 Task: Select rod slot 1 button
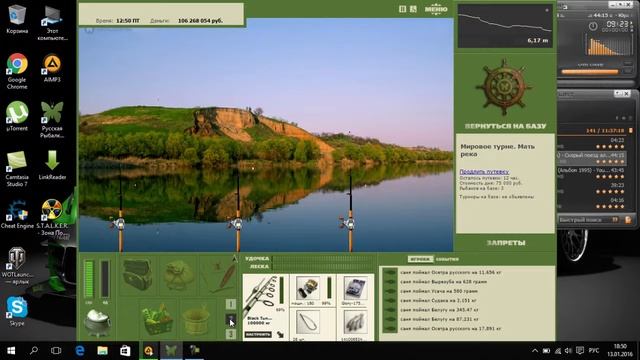tap(231, 304)
